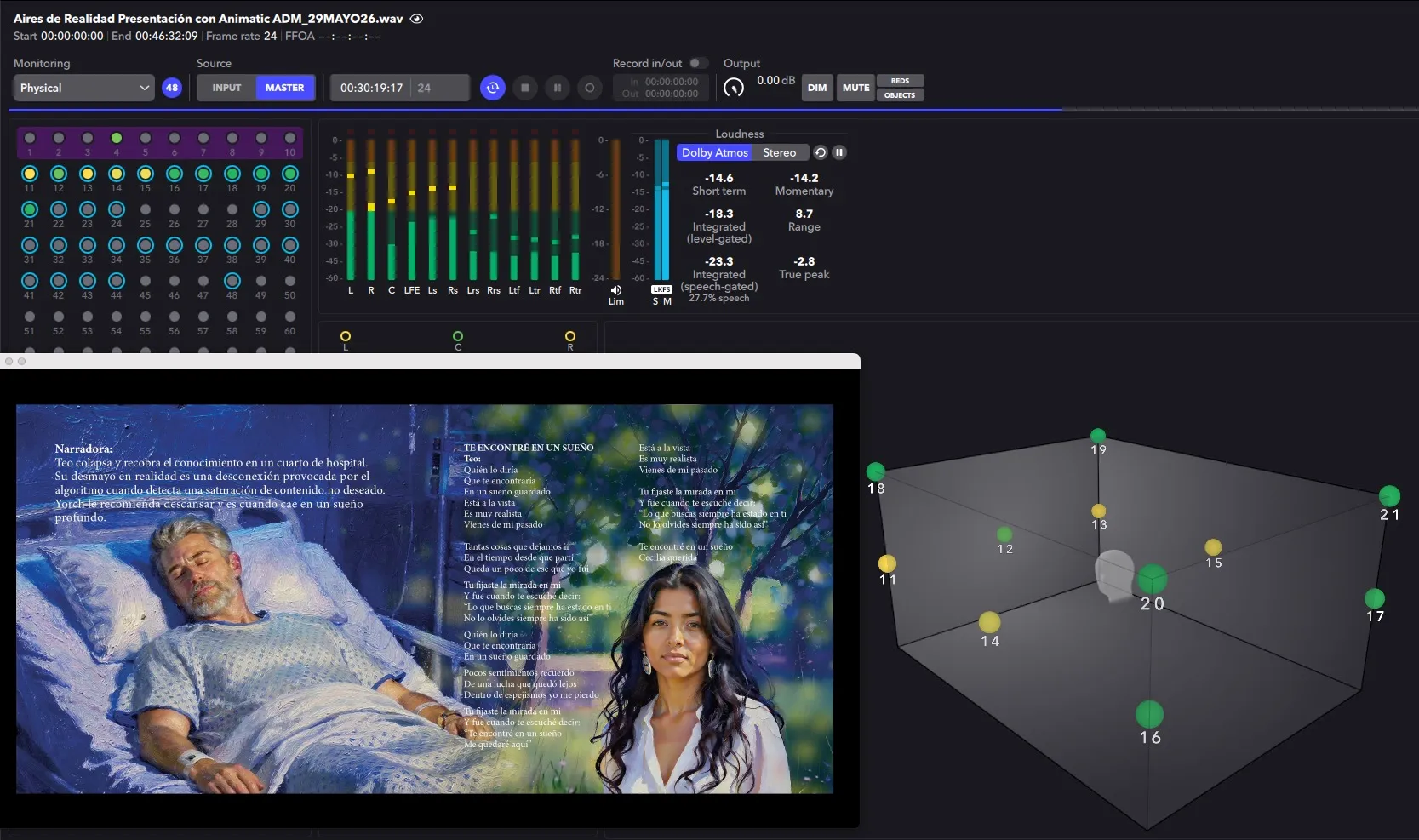
Task: Select object 15 sphere in 3D view
Action: (x=1213, y=547)
